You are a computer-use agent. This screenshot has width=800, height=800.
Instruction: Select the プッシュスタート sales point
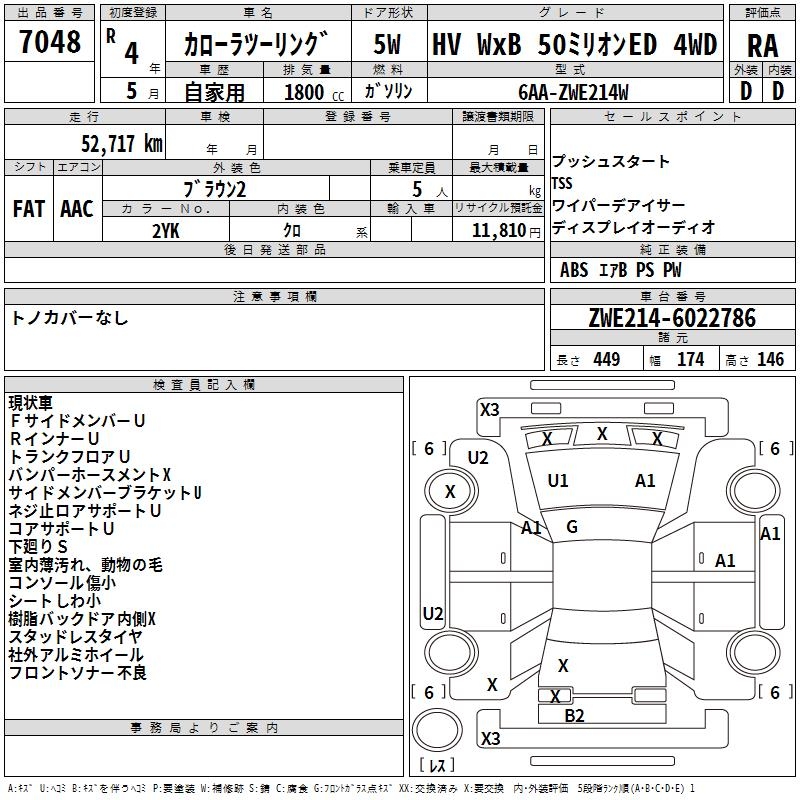coord(611,162)
